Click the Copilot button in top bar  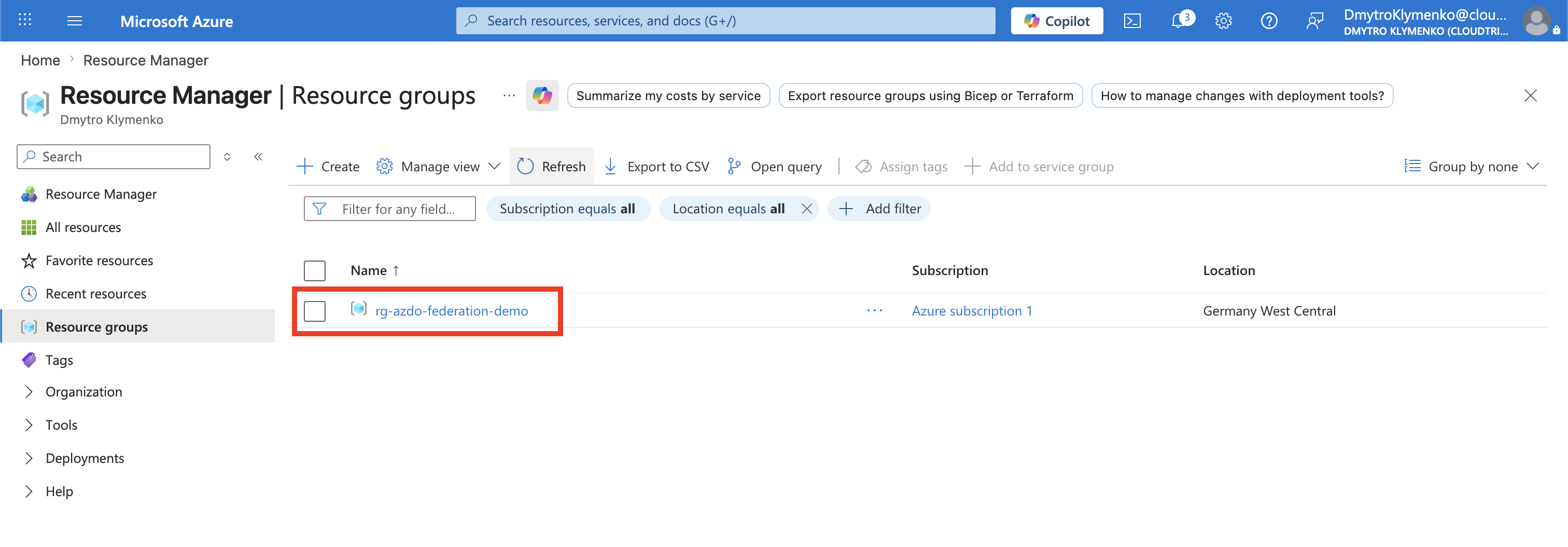pos(1057,21)
